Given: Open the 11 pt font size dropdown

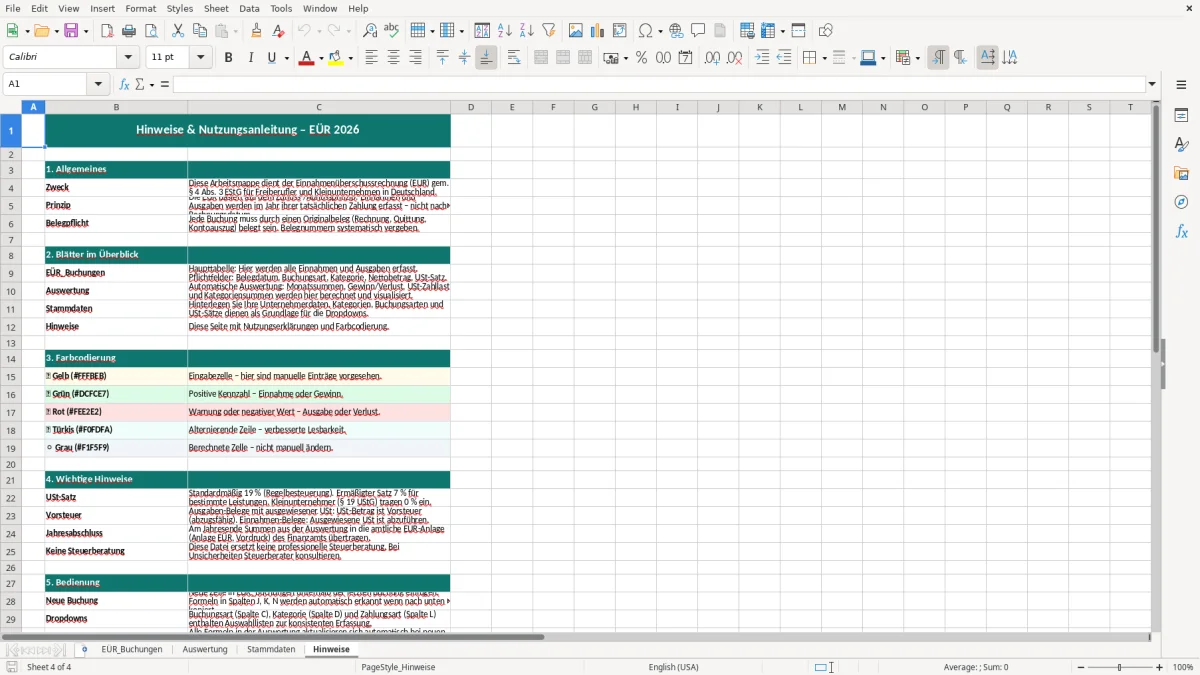Looking at the screenshot, I should [200, 58].
